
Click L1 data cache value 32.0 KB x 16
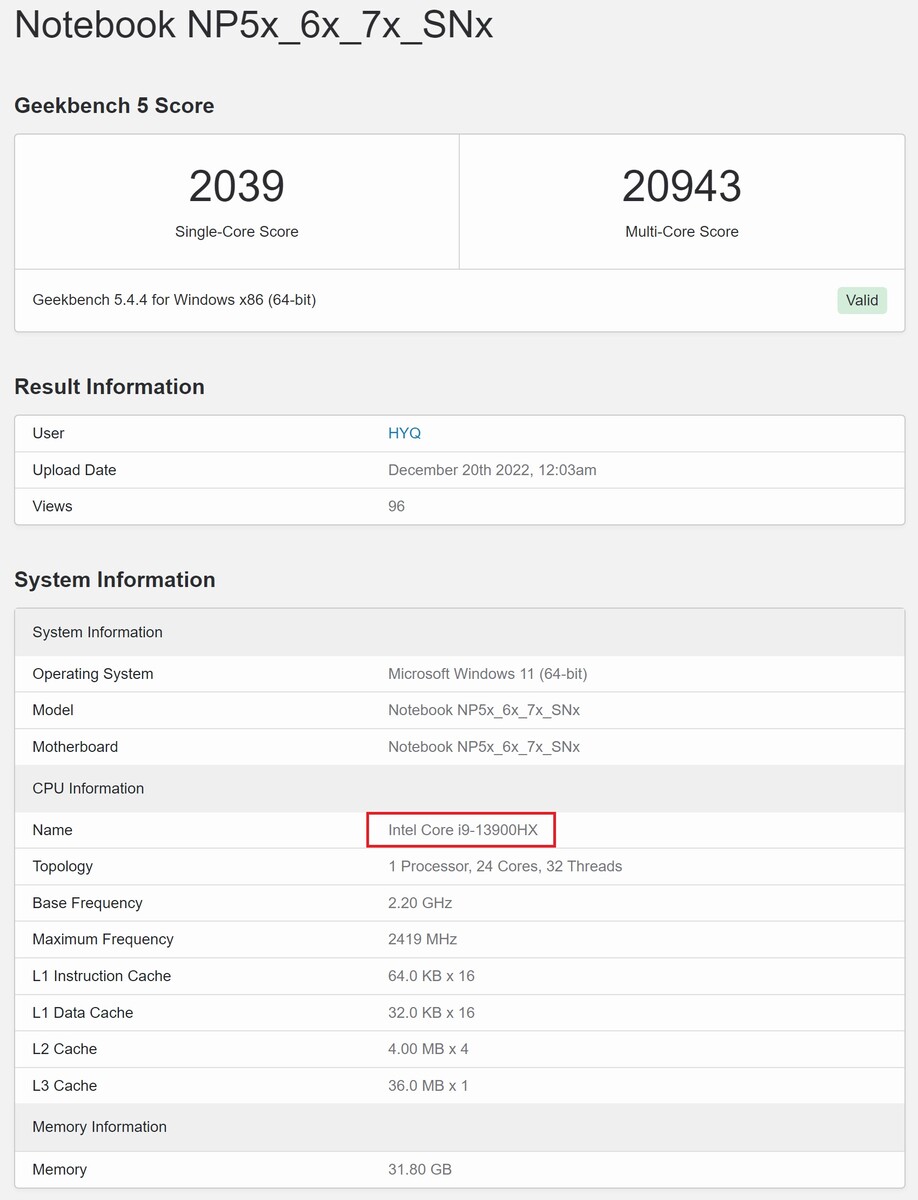(431, 1013)
